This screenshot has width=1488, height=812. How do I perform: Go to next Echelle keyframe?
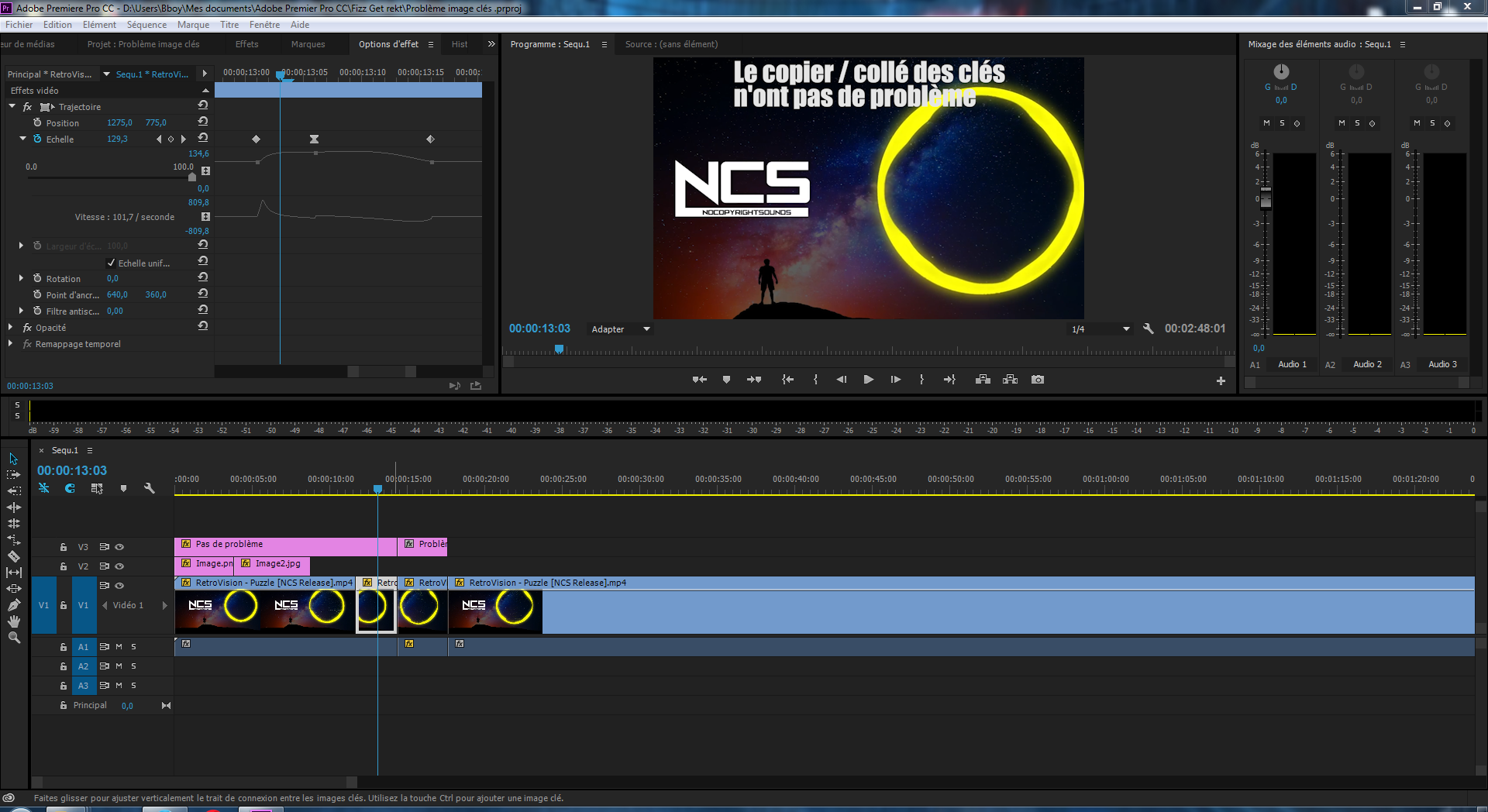pyautogui.click(x=184, y=139)
